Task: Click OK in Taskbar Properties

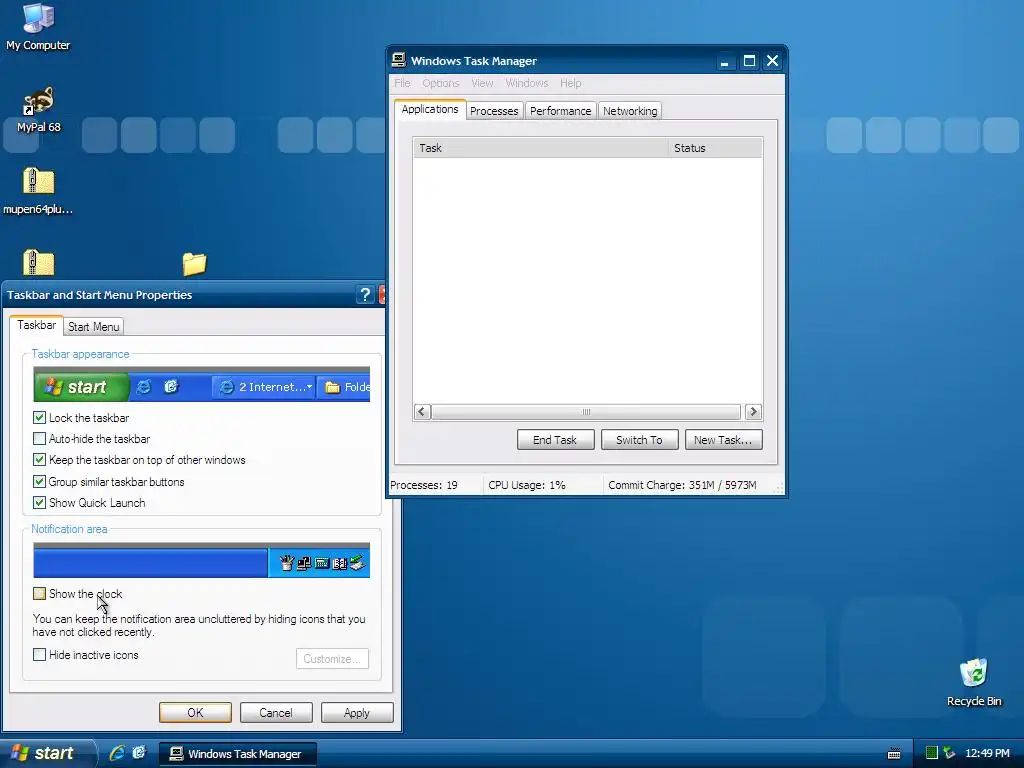Action: point(195,712)
